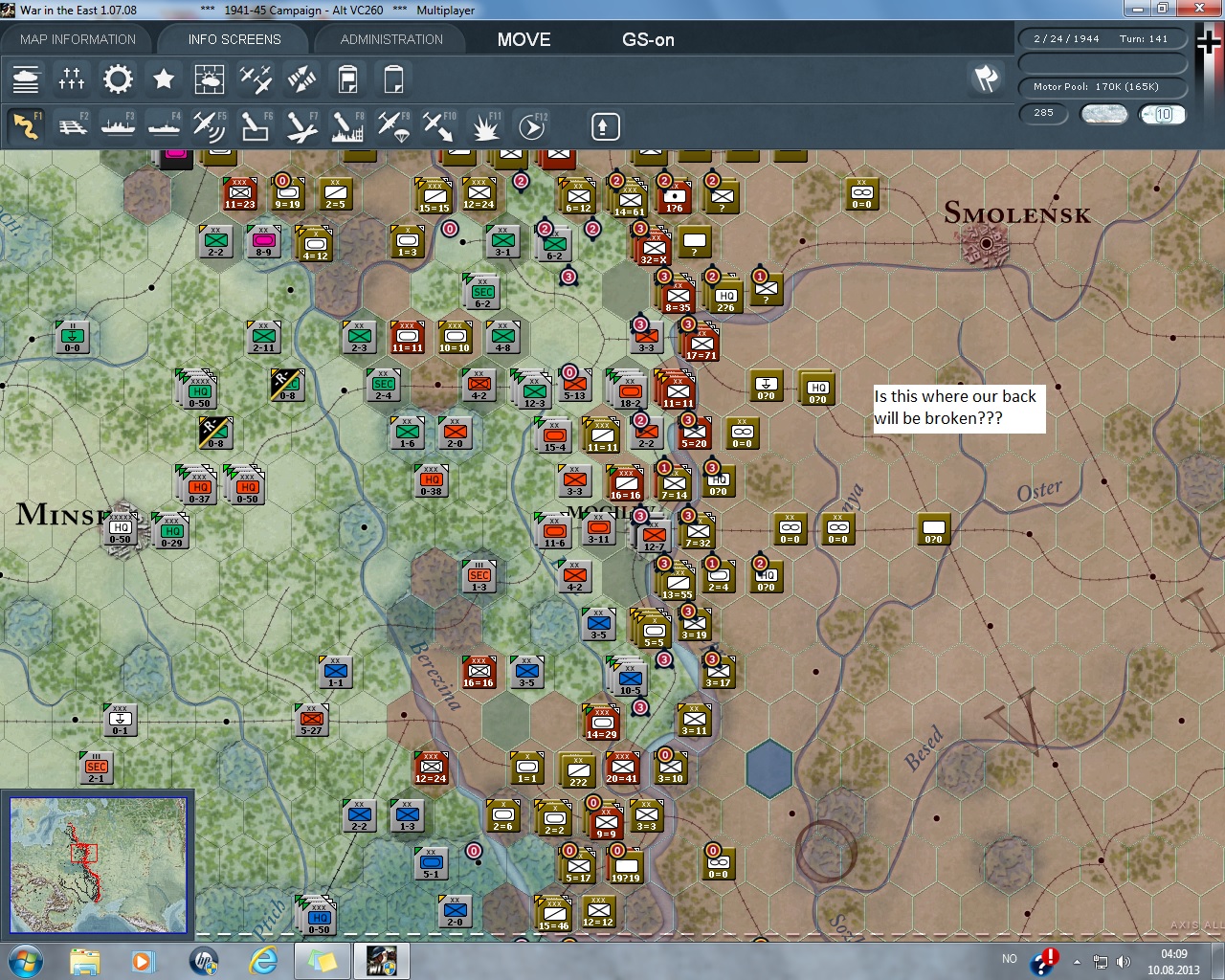The width and height of the screenshot is (1225, 980).
Task: Select the 13=55 unit stack
Action: click(x=677, y=581)
